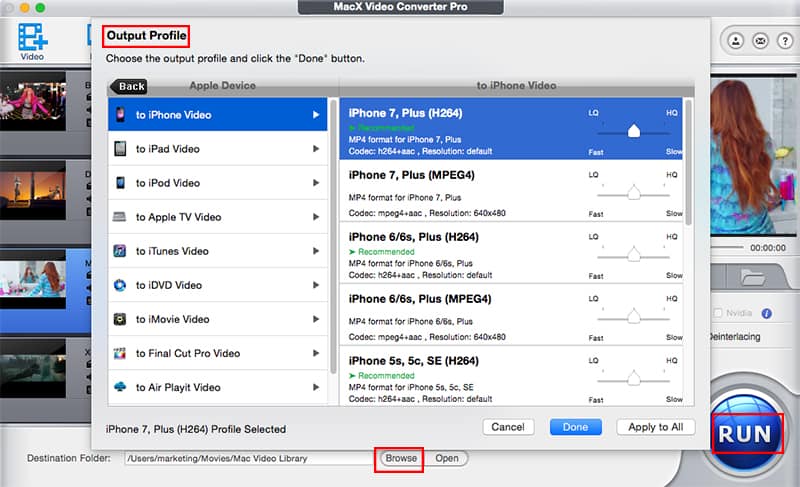Click the iTunes music note icon
This screenshot has width=800, height=487.
120,251
